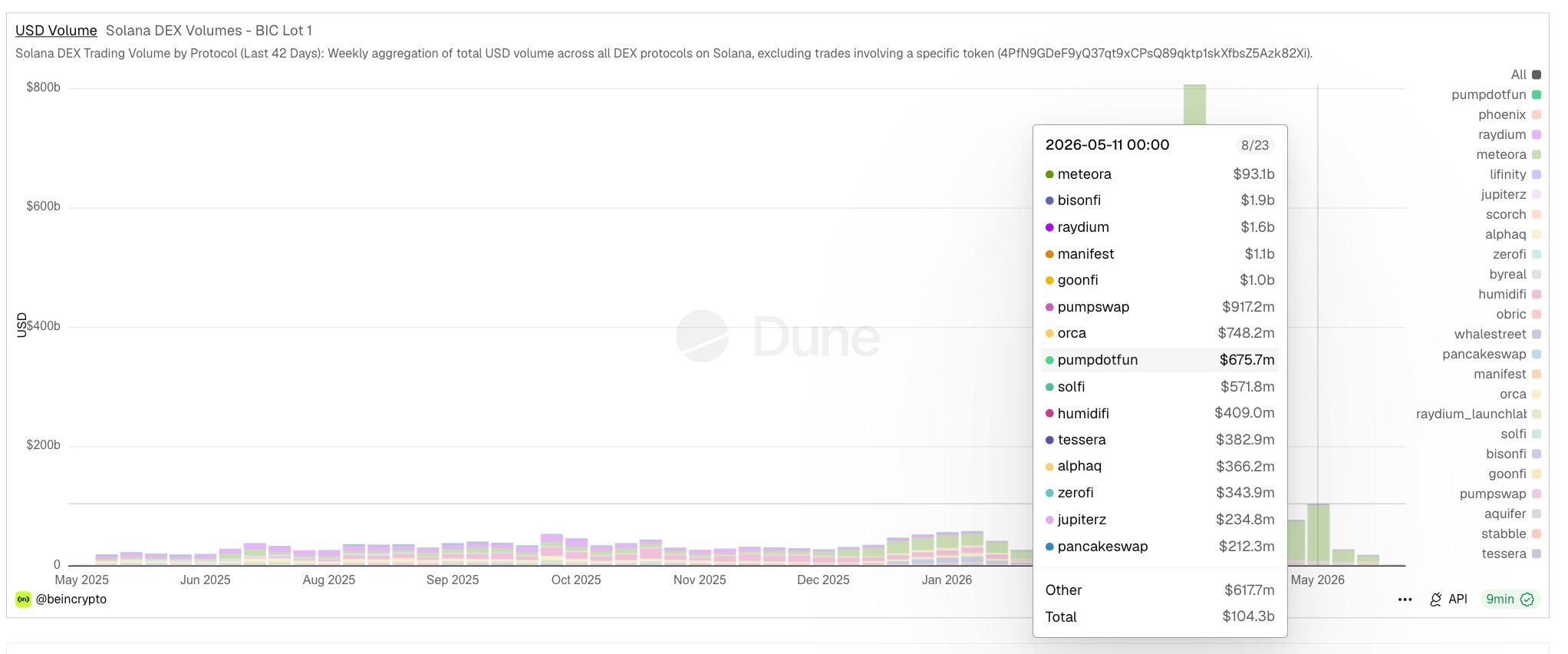This screenshot has width=1568, height=654.
Task: Click the humidifi $409.0m tooltip row
Action: click(x=1160, y=413)
